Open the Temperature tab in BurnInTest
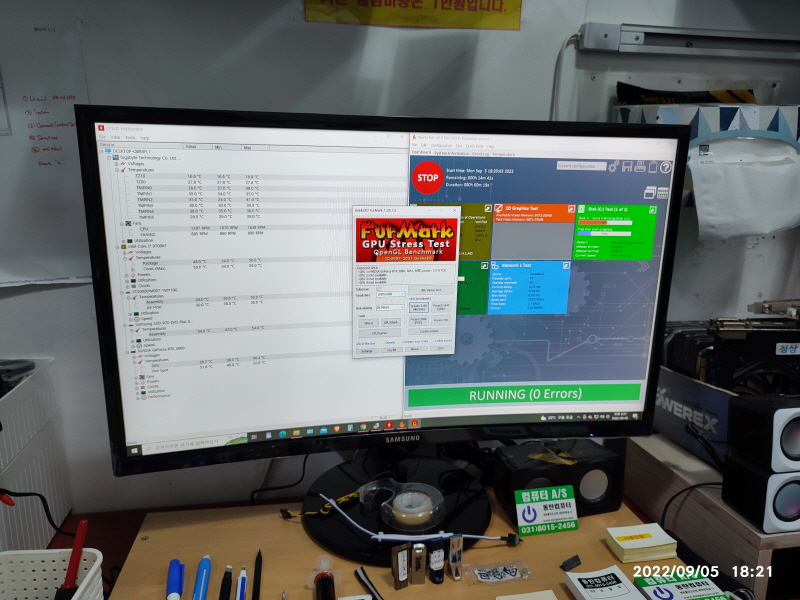800x600 pixels. (504, 154)
